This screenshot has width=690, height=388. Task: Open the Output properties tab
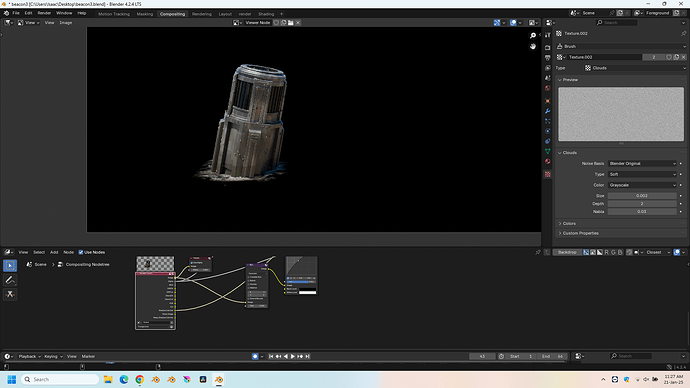(x=547, y=58)
